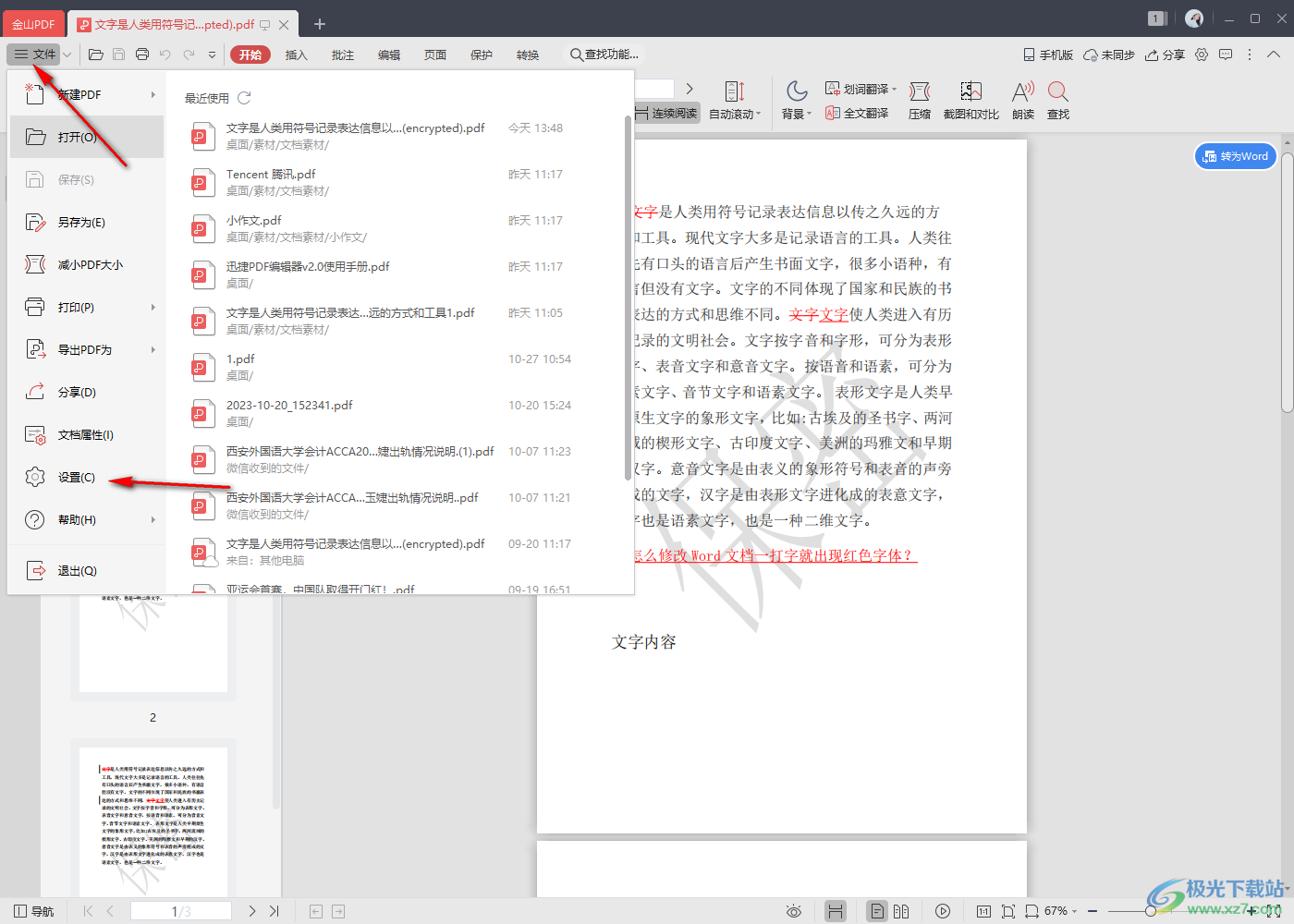Image resolution: width=1294 pixels, height=924 pixels.
Task: Click the actual size 1:1 icon
Action: point(983,911)
